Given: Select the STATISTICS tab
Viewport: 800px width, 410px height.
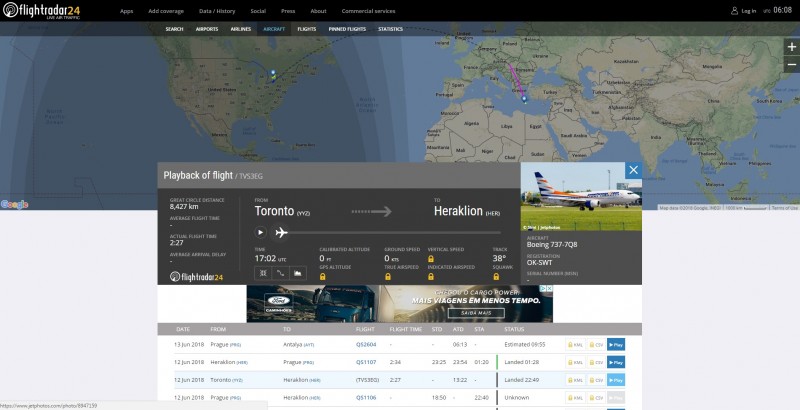Looking at the screenshot, I should click(x=390, y=29).
